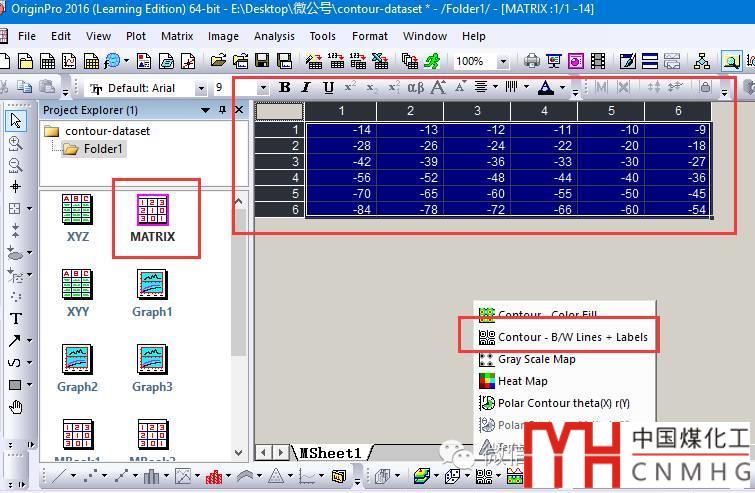Toggle Bold text formatting
Viewport: 755px width, 493px height.
click(284, 88)
